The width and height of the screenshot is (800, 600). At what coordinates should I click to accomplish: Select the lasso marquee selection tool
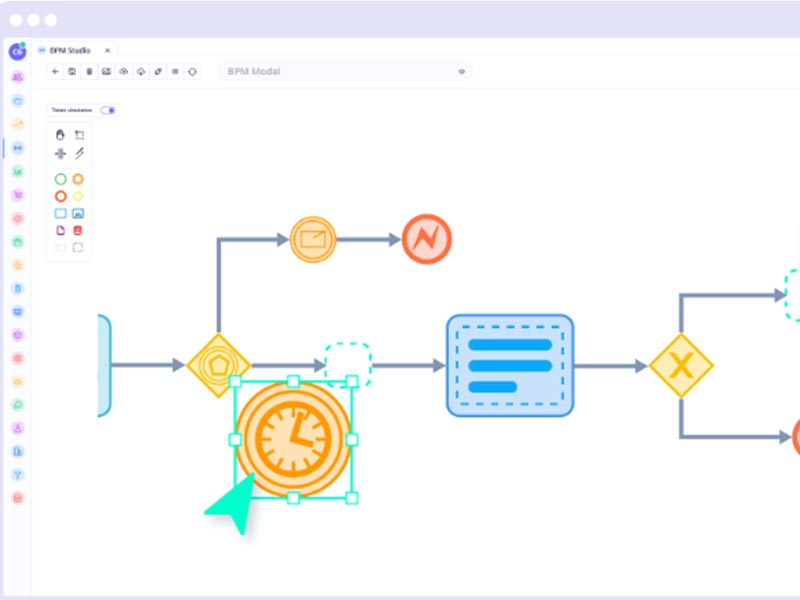(x=79, y=135)
